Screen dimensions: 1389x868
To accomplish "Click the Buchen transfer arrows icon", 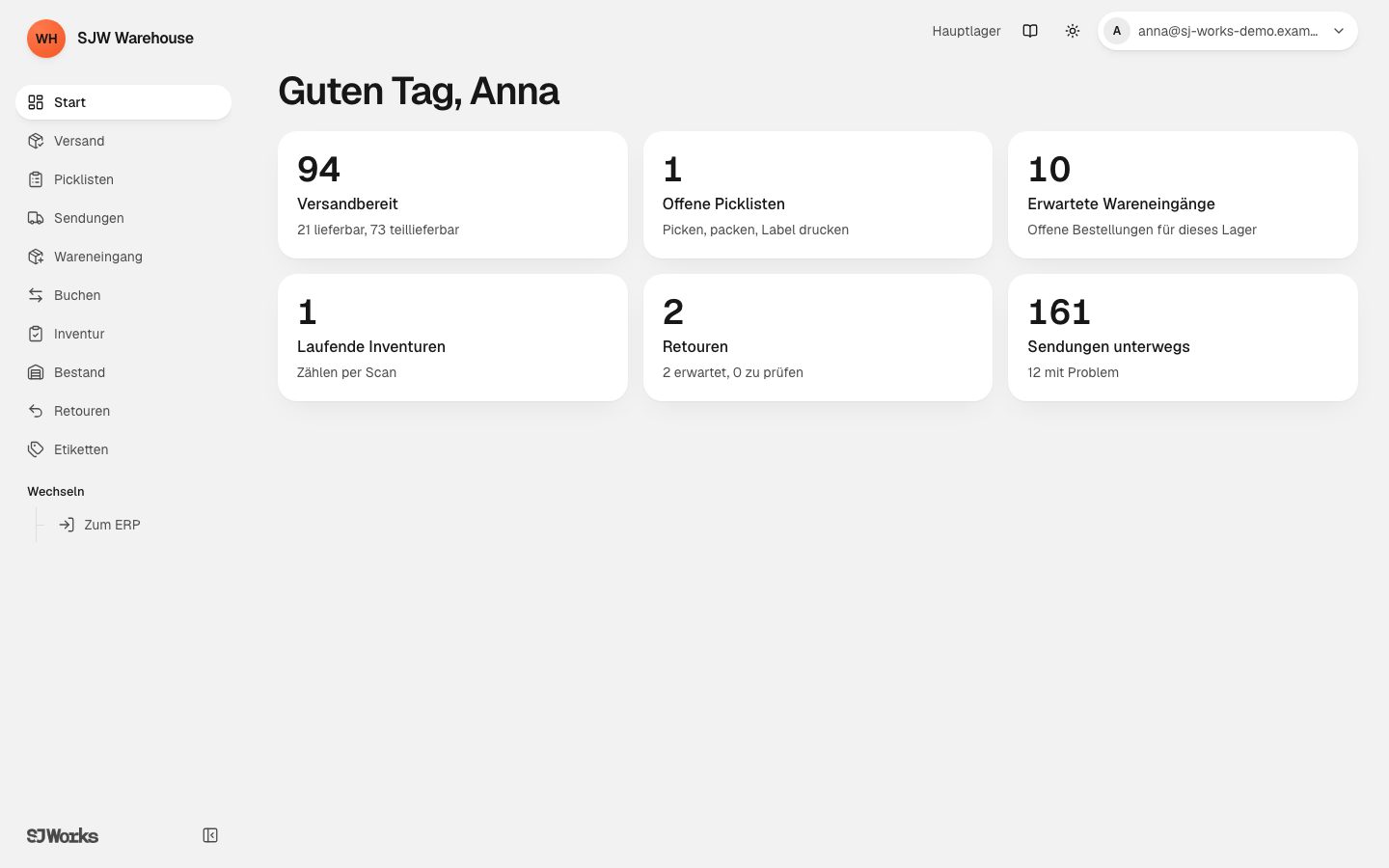I will click(x=36, y=295).
